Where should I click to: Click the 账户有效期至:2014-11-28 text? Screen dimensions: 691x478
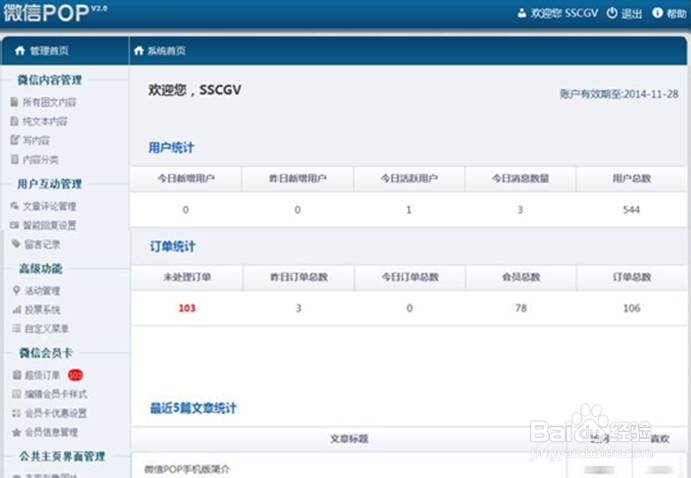point(619,94)
